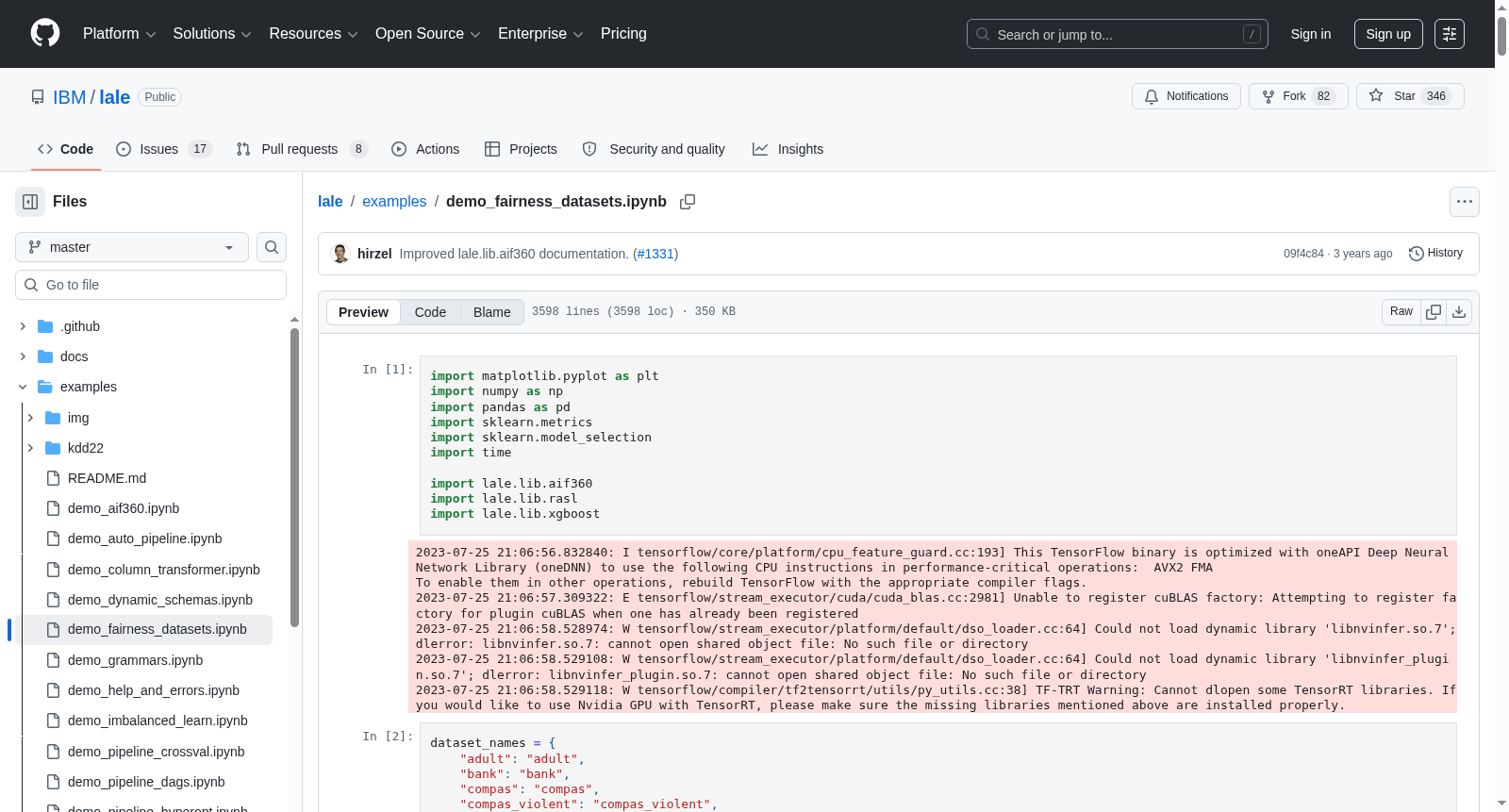Open the Actions tab
The height and width of the screenshot is (812, 1509).
tap(425, 149)
